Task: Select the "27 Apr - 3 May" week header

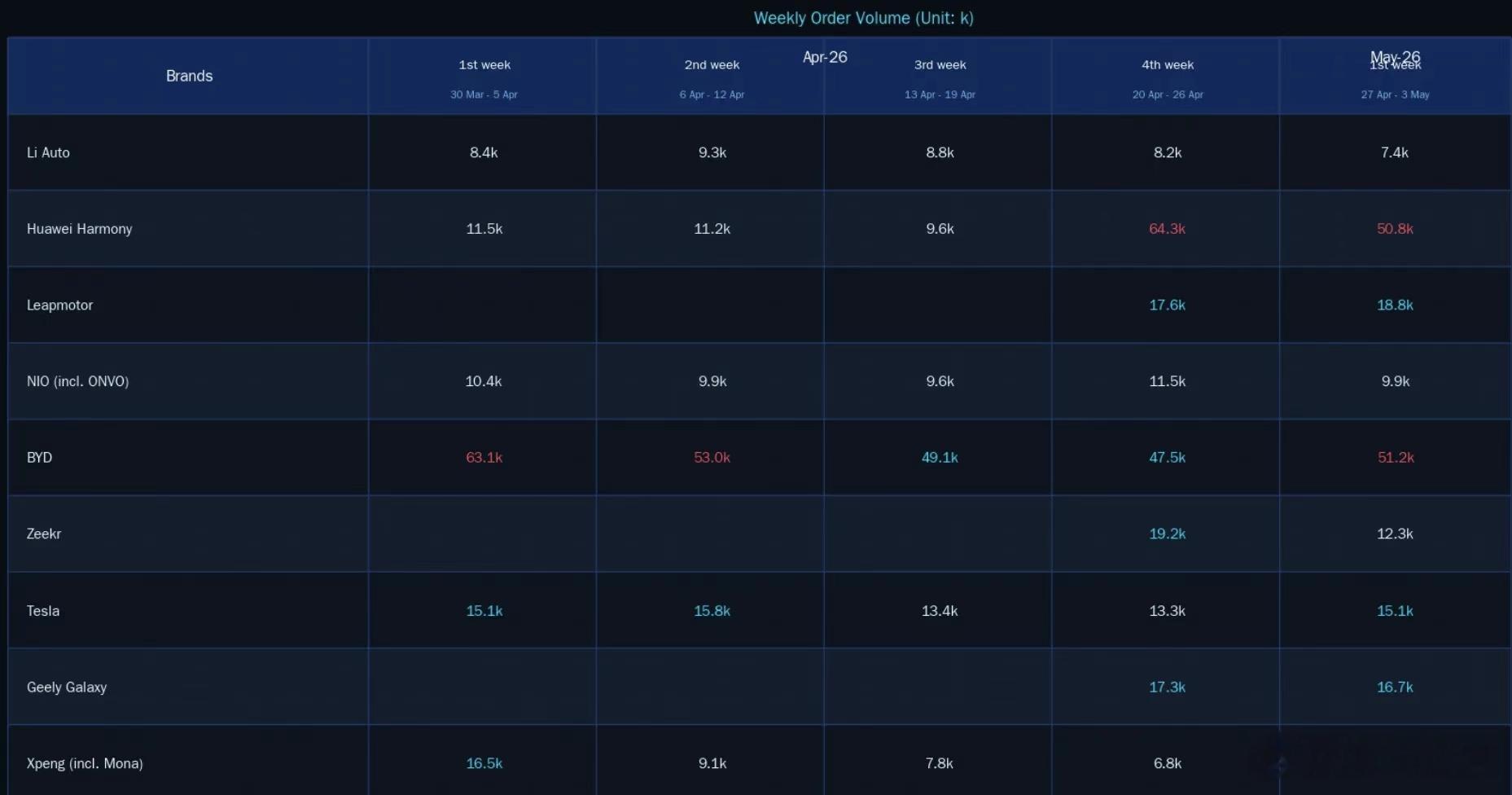Action: [1395, 94]
